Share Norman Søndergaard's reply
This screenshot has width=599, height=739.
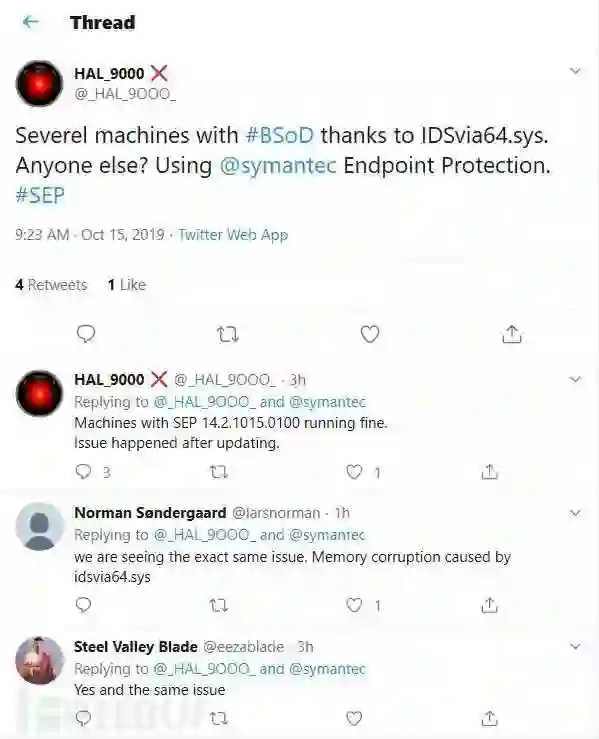point(490,605)
